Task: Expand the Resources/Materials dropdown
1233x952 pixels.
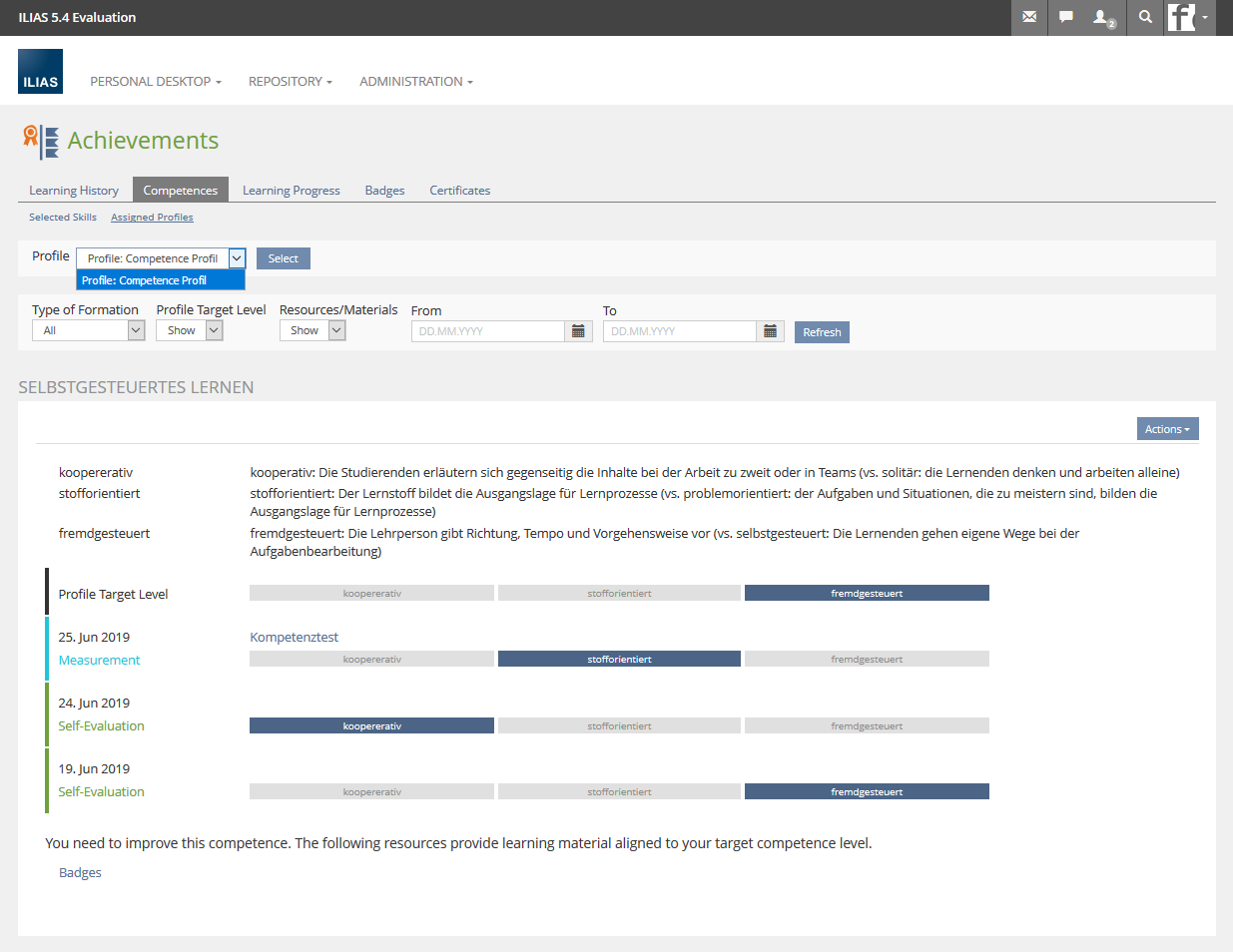Action: pyautogui.click(x=312, y=330)
